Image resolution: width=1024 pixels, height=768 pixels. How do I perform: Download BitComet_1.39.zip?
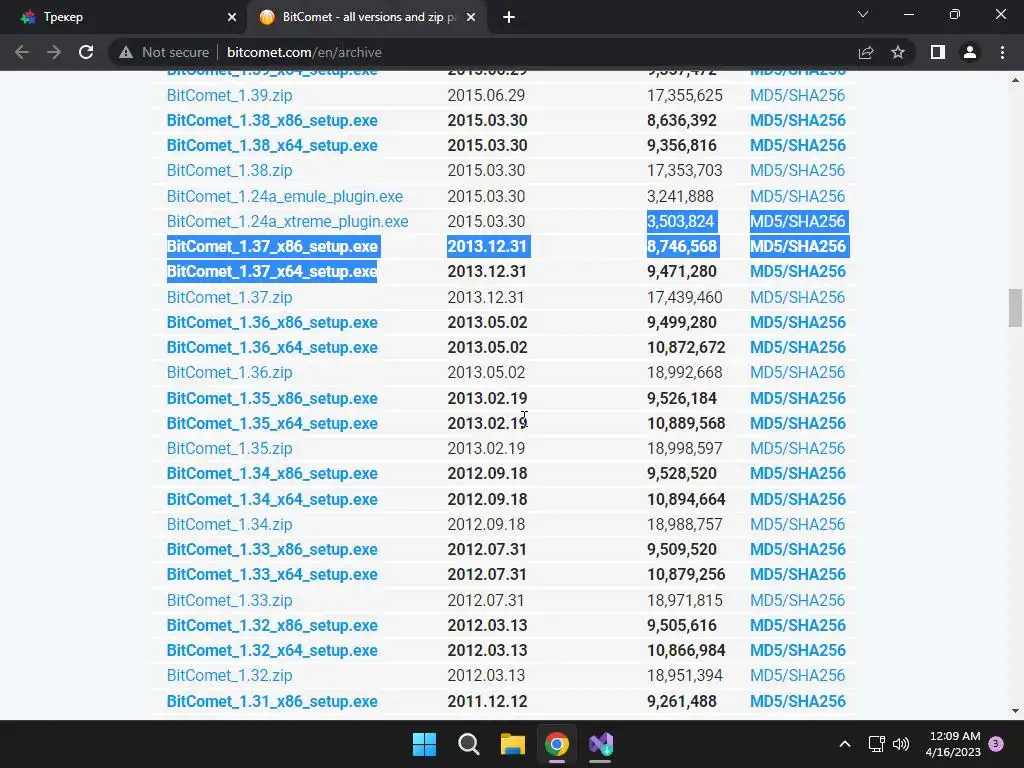click(229, 95)
